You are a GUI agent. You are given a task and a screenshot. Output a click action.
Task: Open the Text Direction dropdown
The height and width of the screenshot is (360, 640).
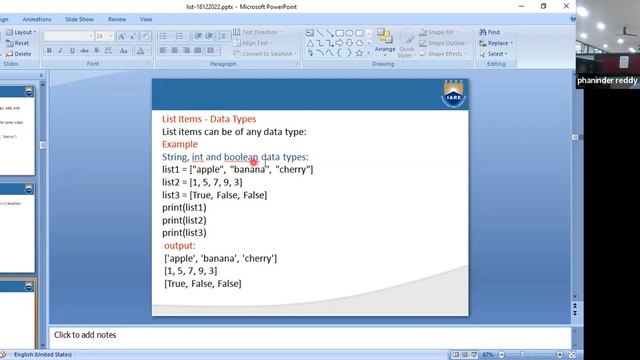click(x=258, y=32)
